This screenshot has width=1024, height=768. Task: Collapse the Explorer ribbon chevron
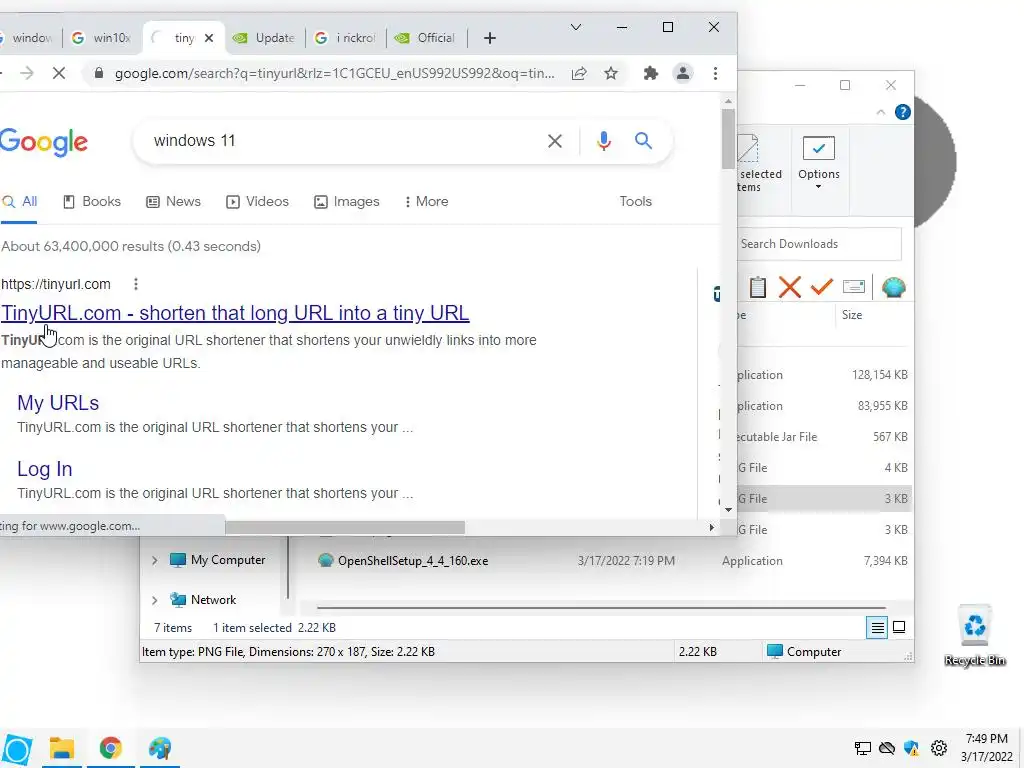pos(880,112)
